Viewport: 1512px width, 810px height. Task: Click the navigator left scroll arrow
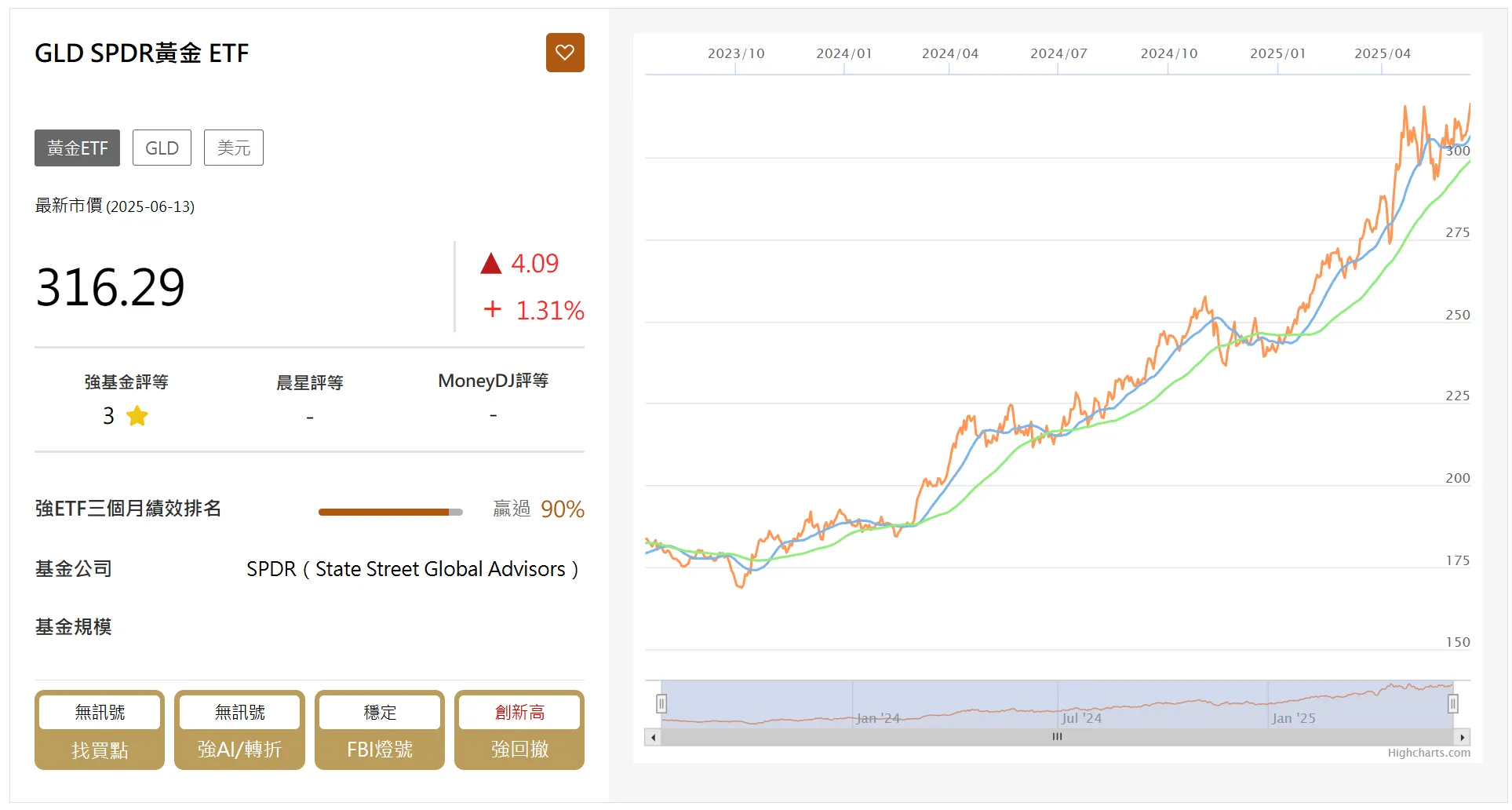(x=653, y=737)
